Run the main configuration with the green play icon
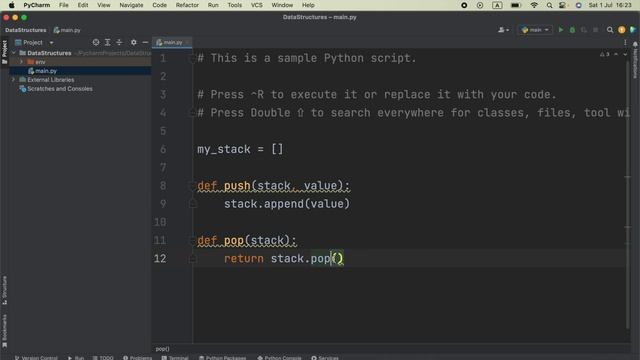The height and width of the screenshot is (360, 640). tap(561, 30)
